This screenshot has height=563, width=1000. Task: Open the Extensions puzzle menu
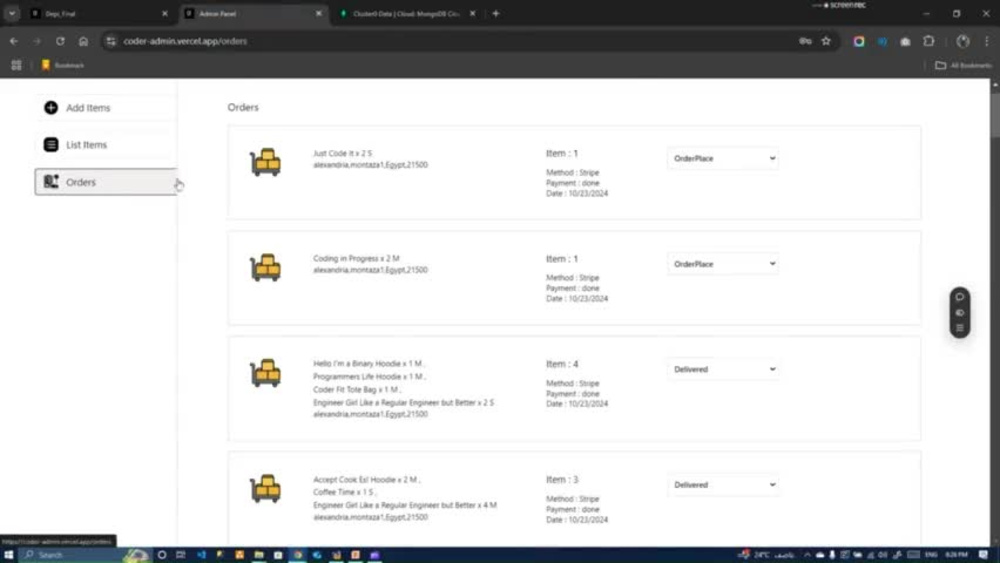click(x=929, y=41)
